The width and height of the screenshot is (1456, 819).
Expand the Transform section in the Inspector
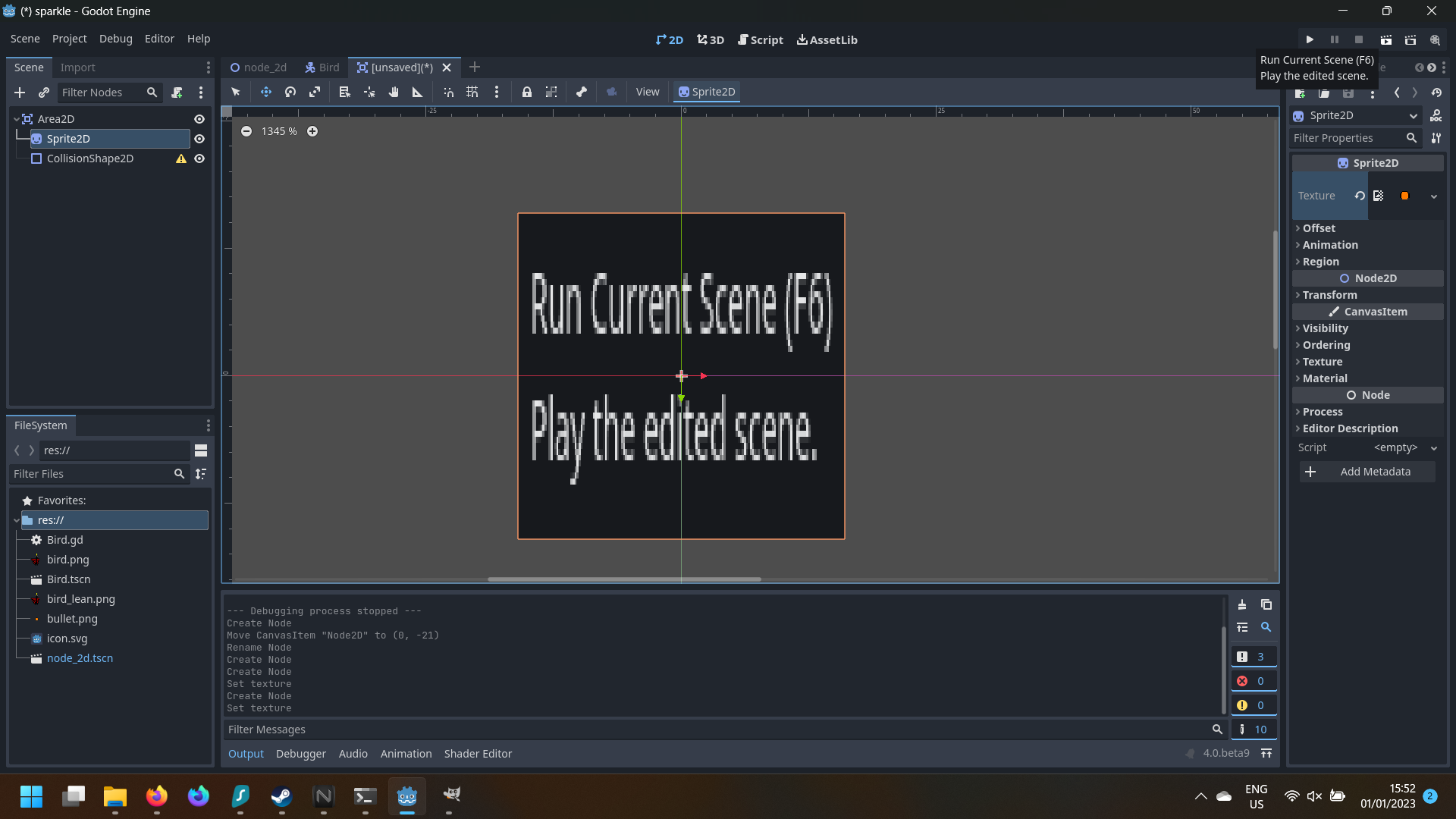(x=1329, y=295)
